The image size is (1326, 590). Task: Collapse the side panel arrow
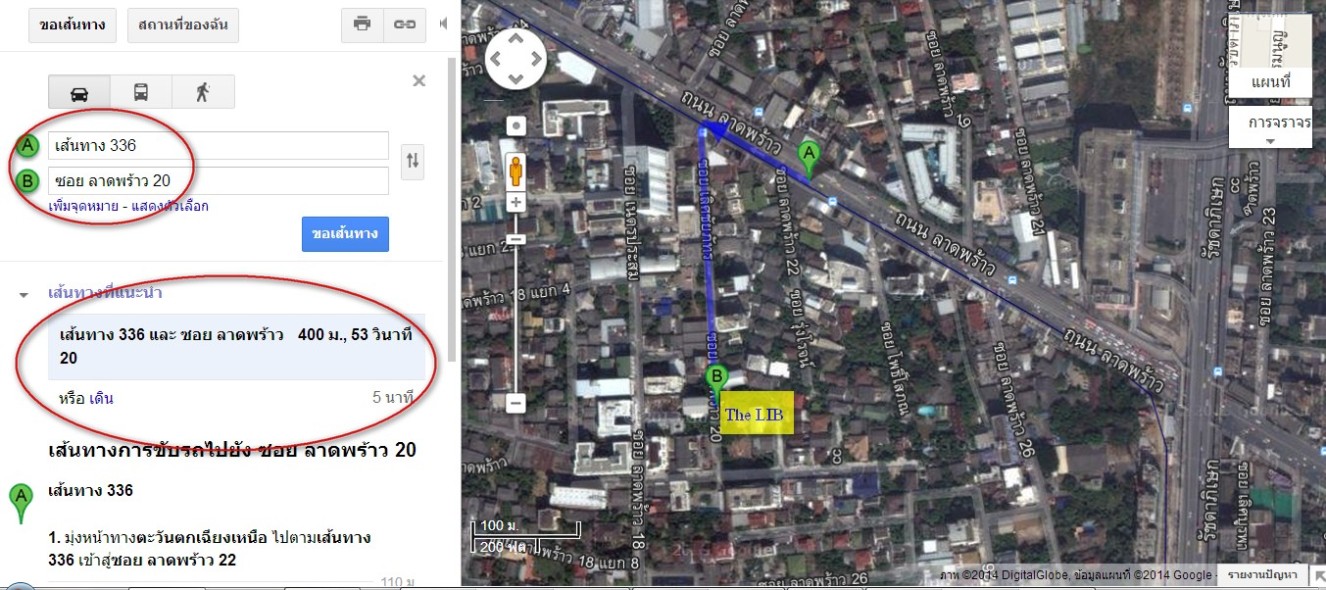tap(443, 24)
